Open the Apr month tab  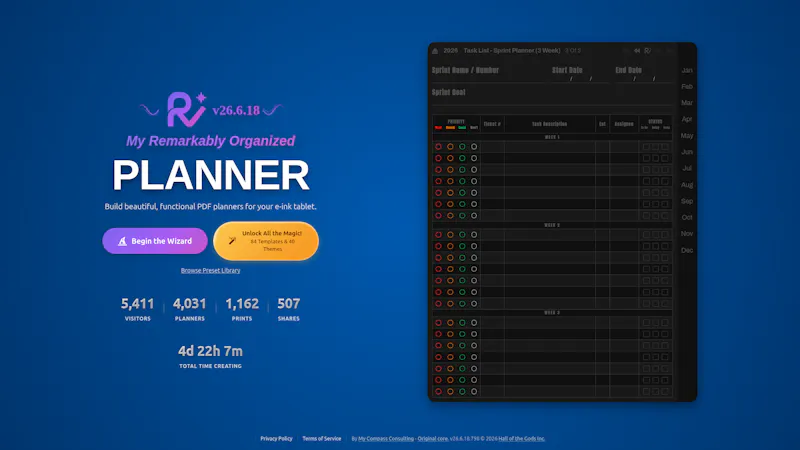[687, 119]
